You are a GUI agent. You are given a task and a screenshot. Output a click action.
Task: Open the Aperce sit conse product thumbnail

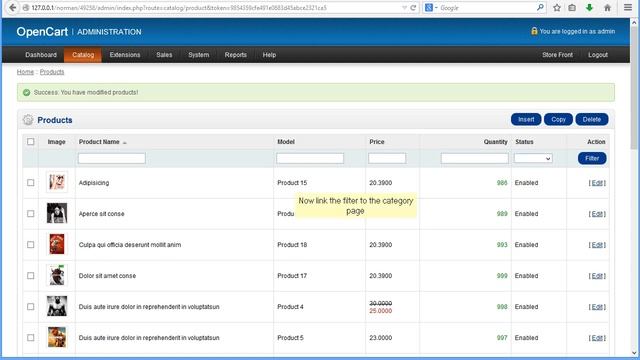pos(57,213)
